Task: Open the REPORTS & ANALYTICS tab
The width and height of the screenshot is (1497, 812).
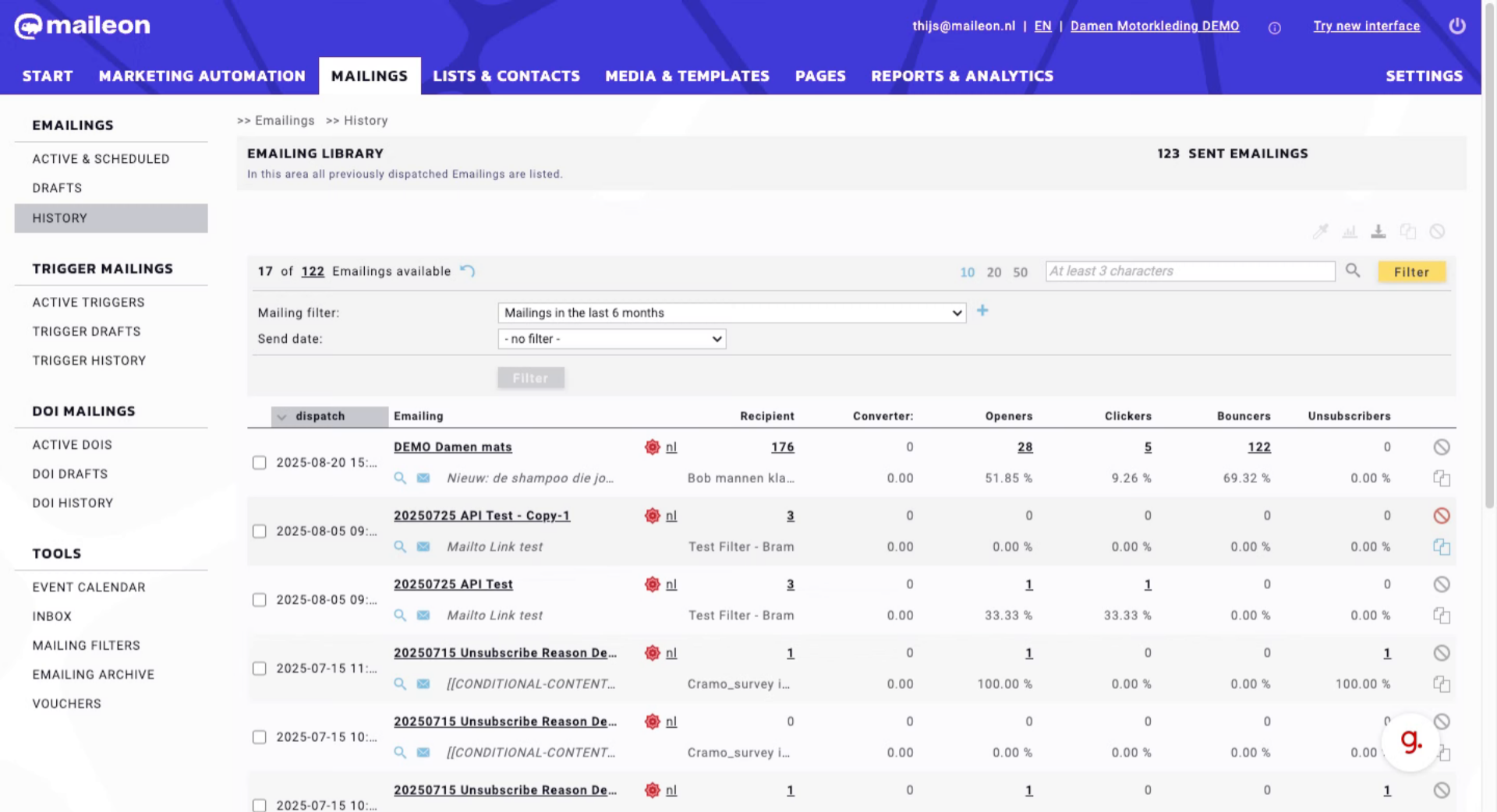Action: (962, 76)
